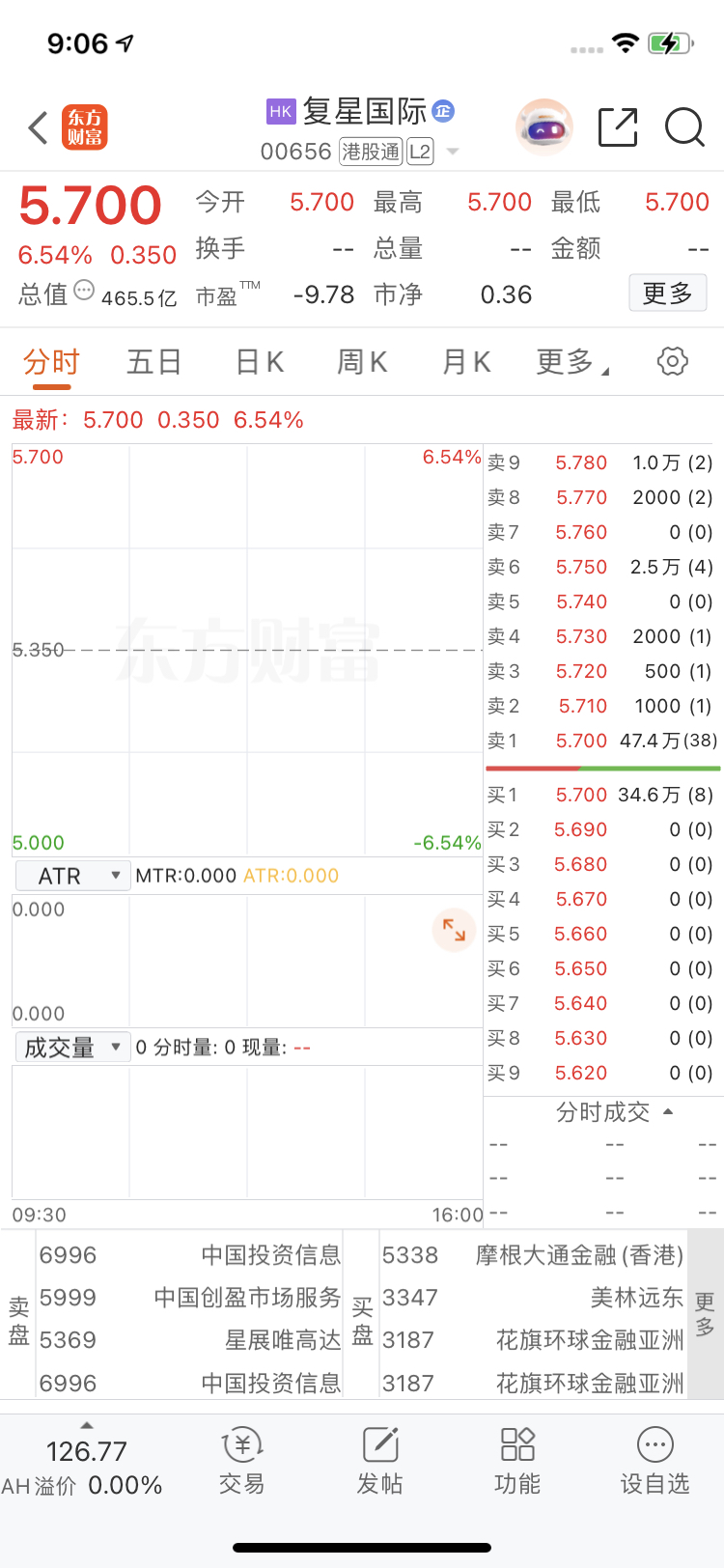Select the 买2 5.690 order row
724x1568 pixels.
pyautogui.click(x=601, y=829)
